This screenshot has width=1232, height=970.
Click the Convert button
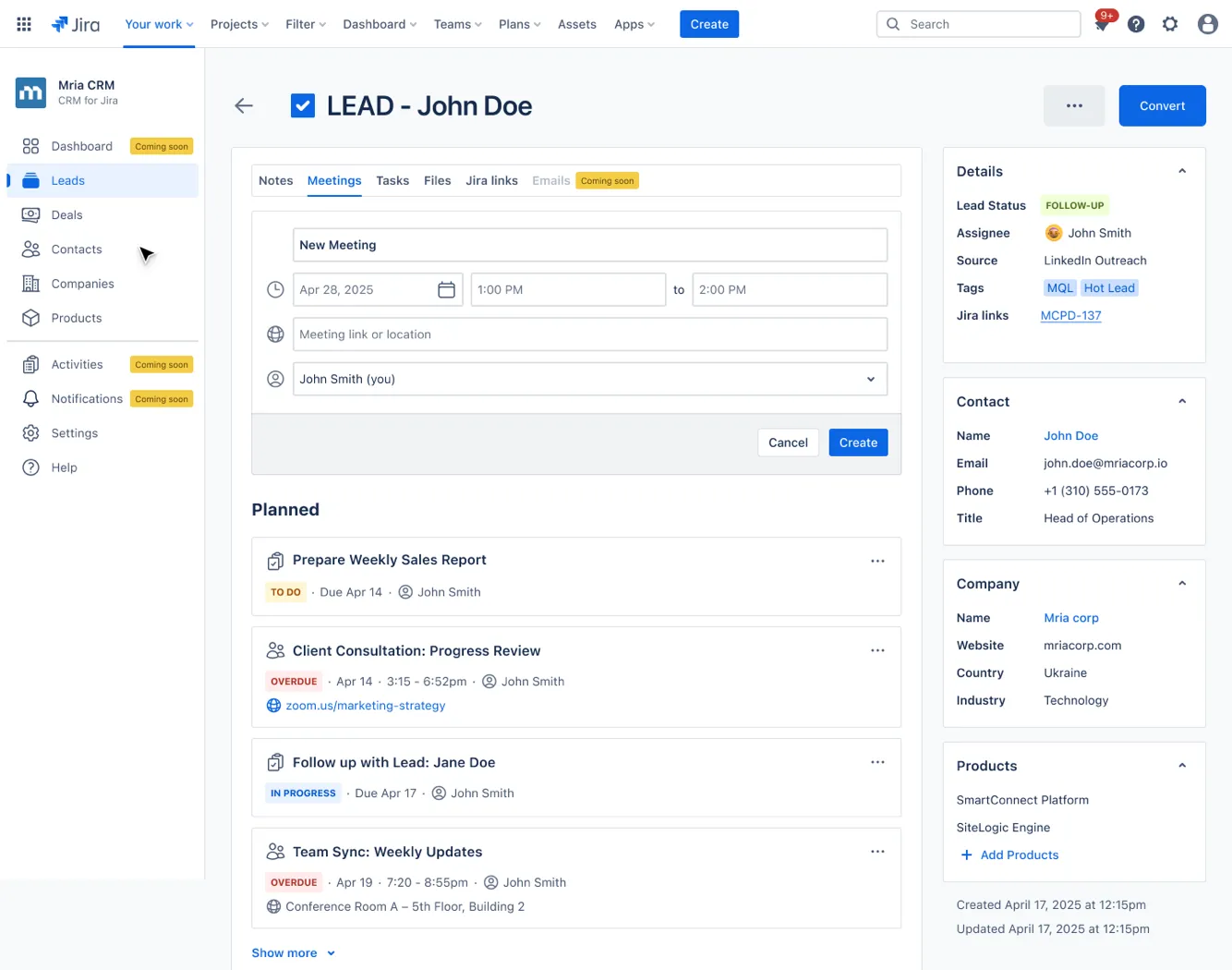click(1162, 106)
